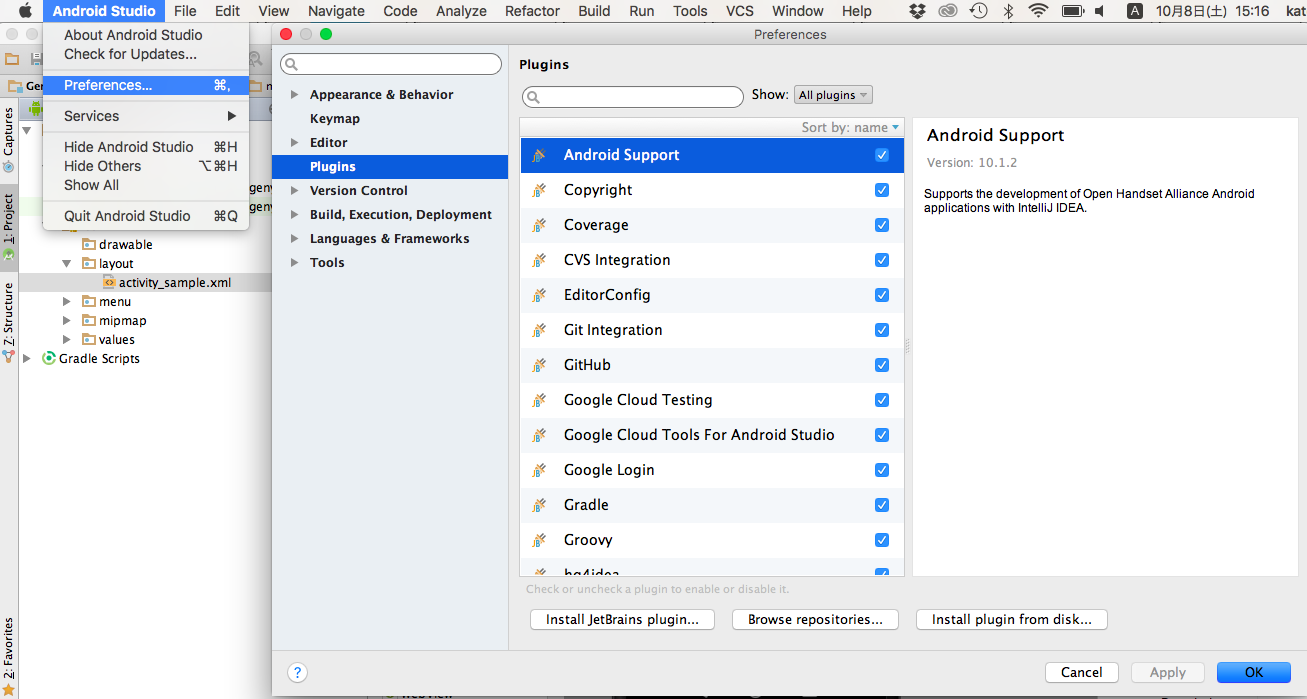This screenshot has width=1307, height=699.
Task: Click the Coverage plugin icon
Action: coord(539,225)
